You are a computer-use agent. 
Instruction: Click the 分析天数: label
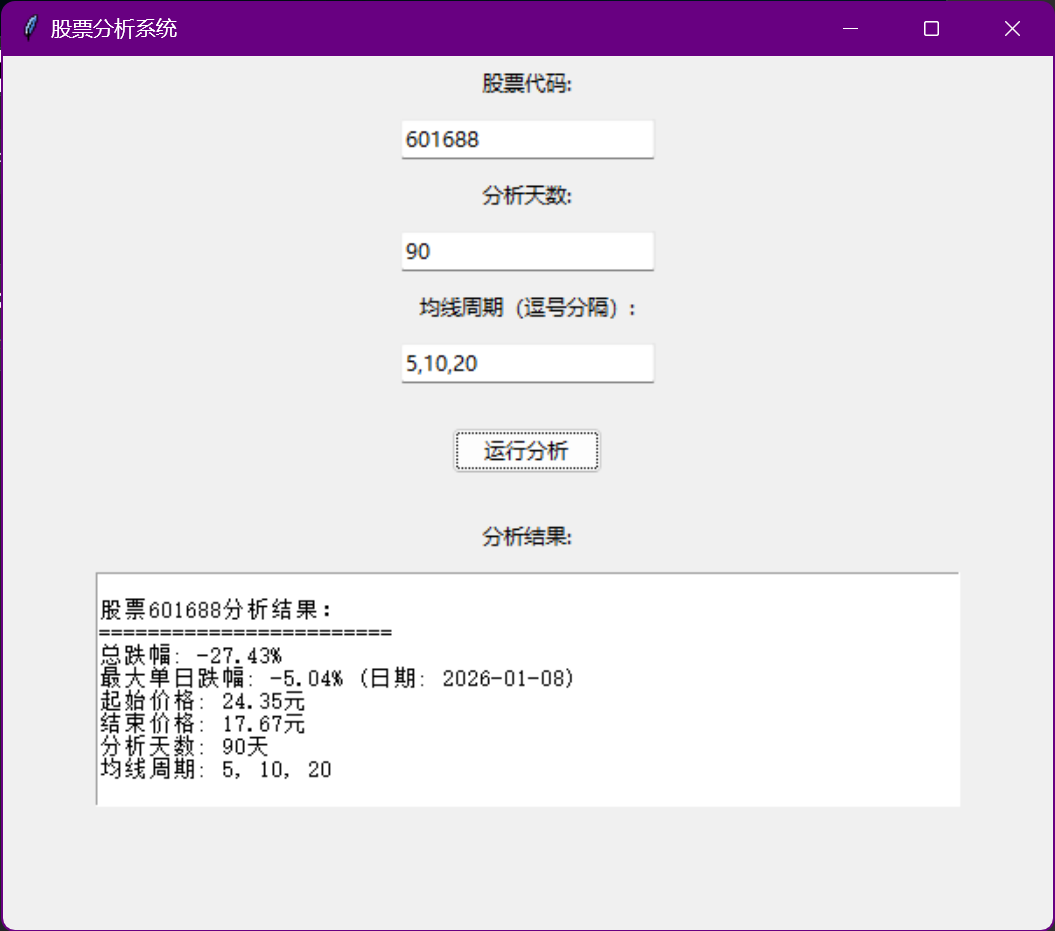pyautogui.click(x=527, y=196)
